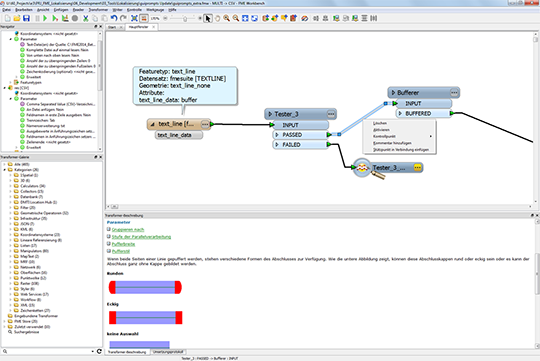Expand the Calculators category
540x361 pixels.
pyautogui.click(x=11, y=186)
